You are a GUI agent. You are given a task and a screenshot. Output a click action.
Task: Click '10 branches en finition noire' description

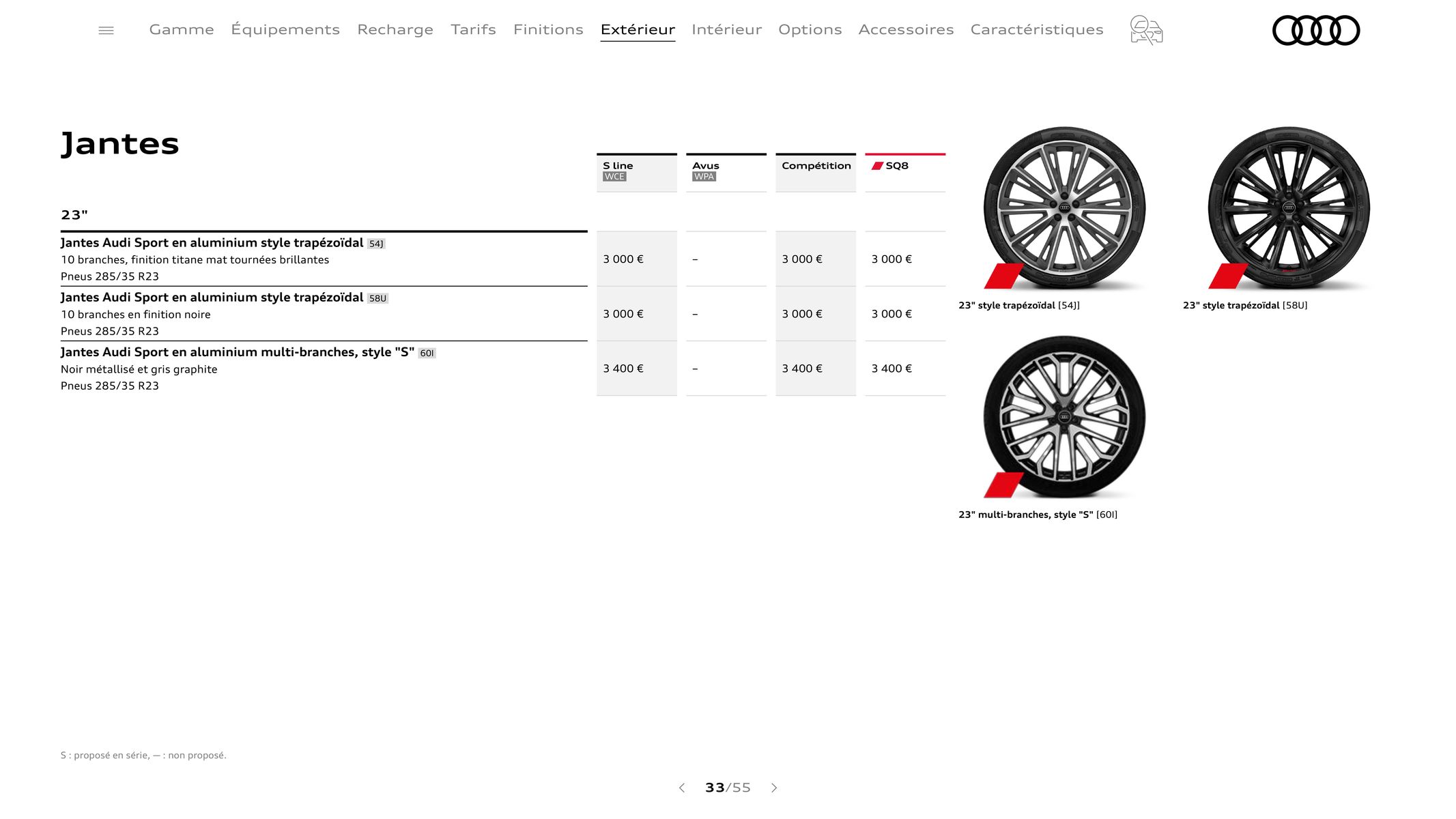135,315
